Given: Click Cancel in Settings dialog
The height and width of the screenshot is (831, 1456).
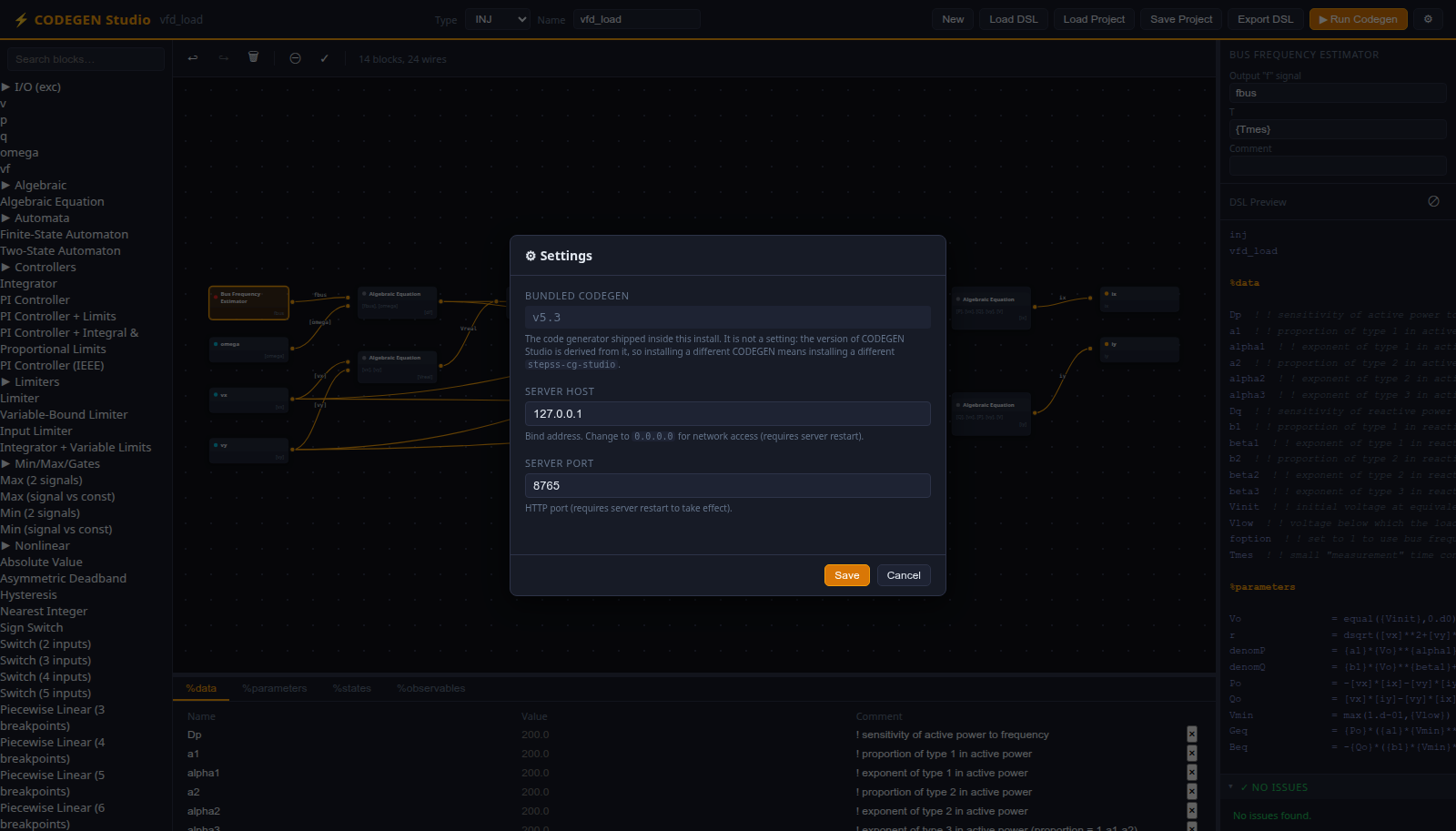Looking at the screenshot, I should click(x=904, y=575).
